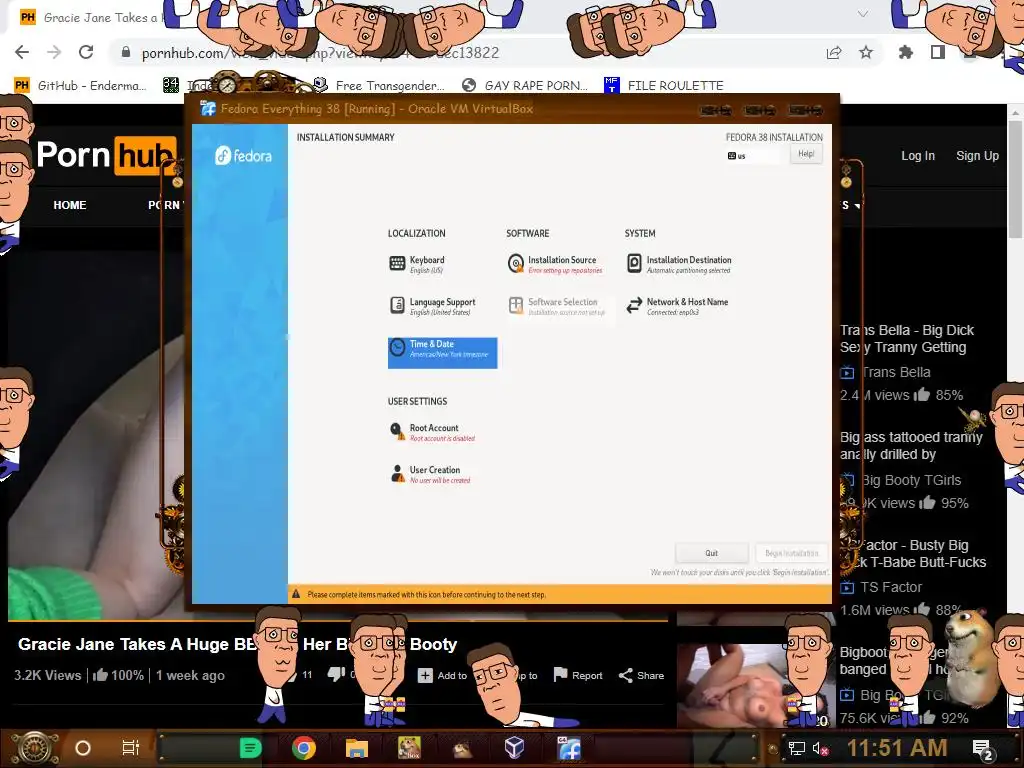1024x768 pixels.
Task: Open the VirtualBox cube icon on taskbar
Action: coord(515,747)
